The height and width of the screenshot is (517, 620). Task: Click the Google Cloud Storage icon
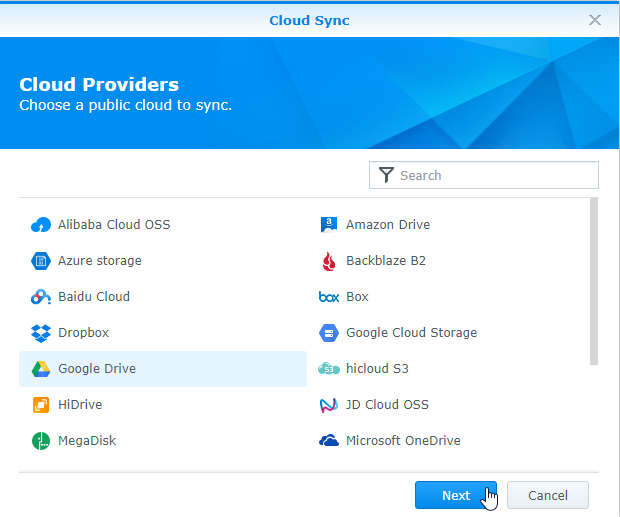coord(329,333)
